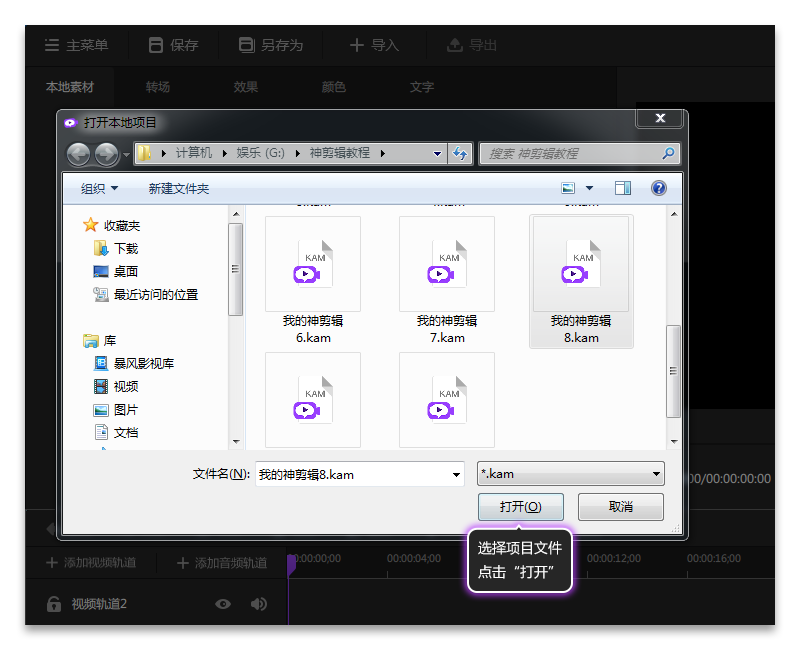
Task: Switch to the 效果 effects tab
Action: (x=246, y=87)
